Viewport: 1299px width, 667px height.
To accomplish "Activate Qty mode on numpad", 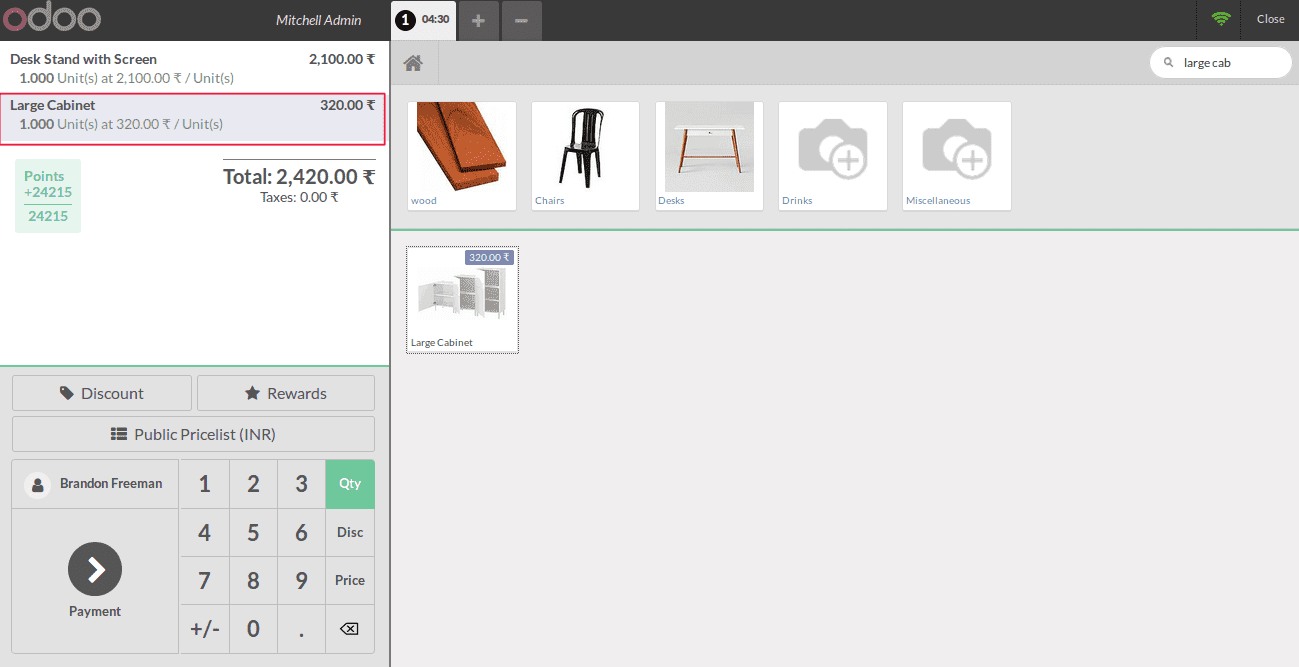I will 350,484.
